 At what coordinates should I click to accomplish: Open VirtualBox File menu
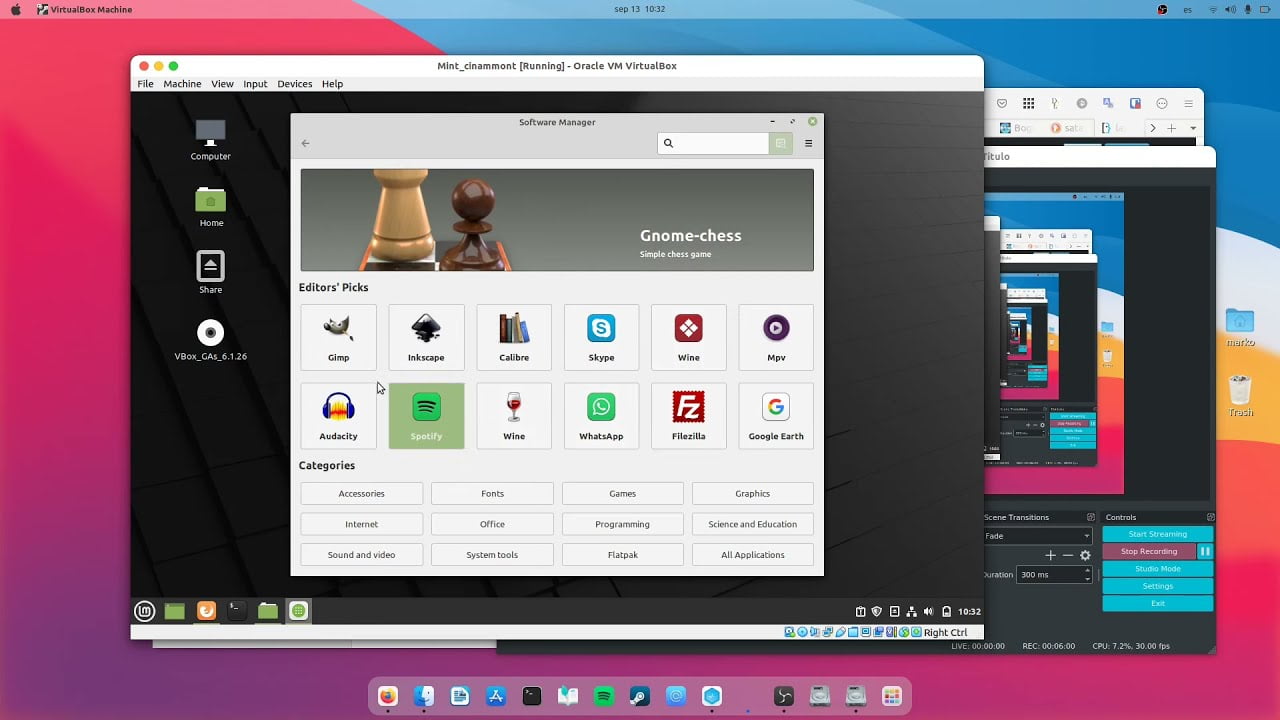point(145,84)
